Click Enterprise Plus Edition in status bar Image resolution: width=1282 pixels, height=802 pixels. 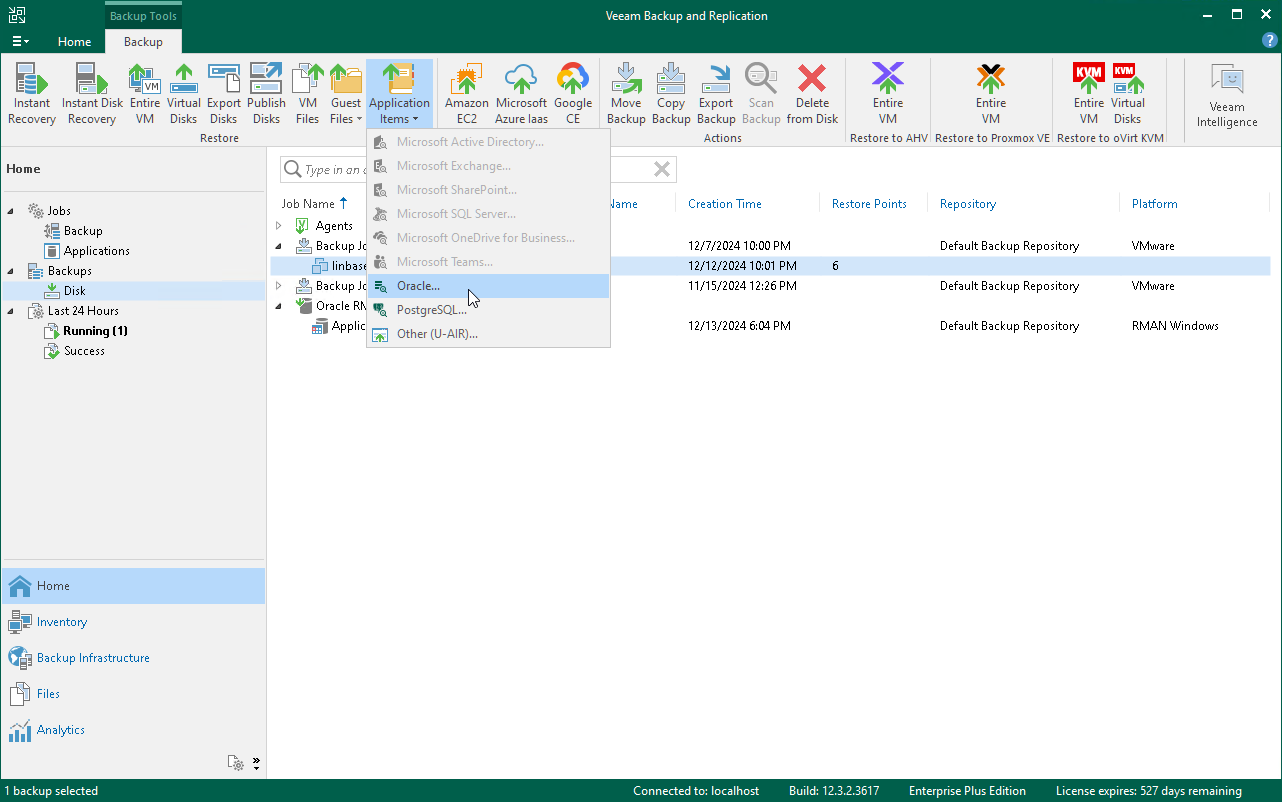[968, 791]
